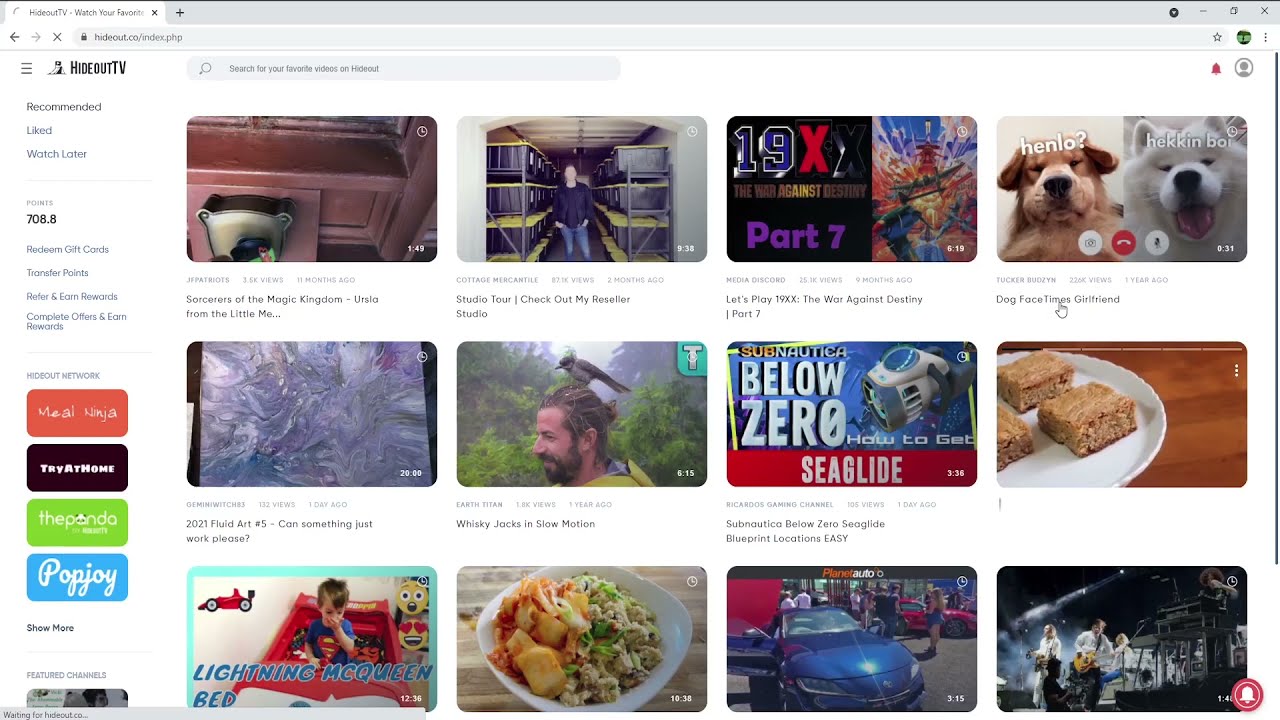The width and height of the screenshot is (1280, 720).
Task: Open MEDIA DISCORD channel name
Action: pos(756,280)
